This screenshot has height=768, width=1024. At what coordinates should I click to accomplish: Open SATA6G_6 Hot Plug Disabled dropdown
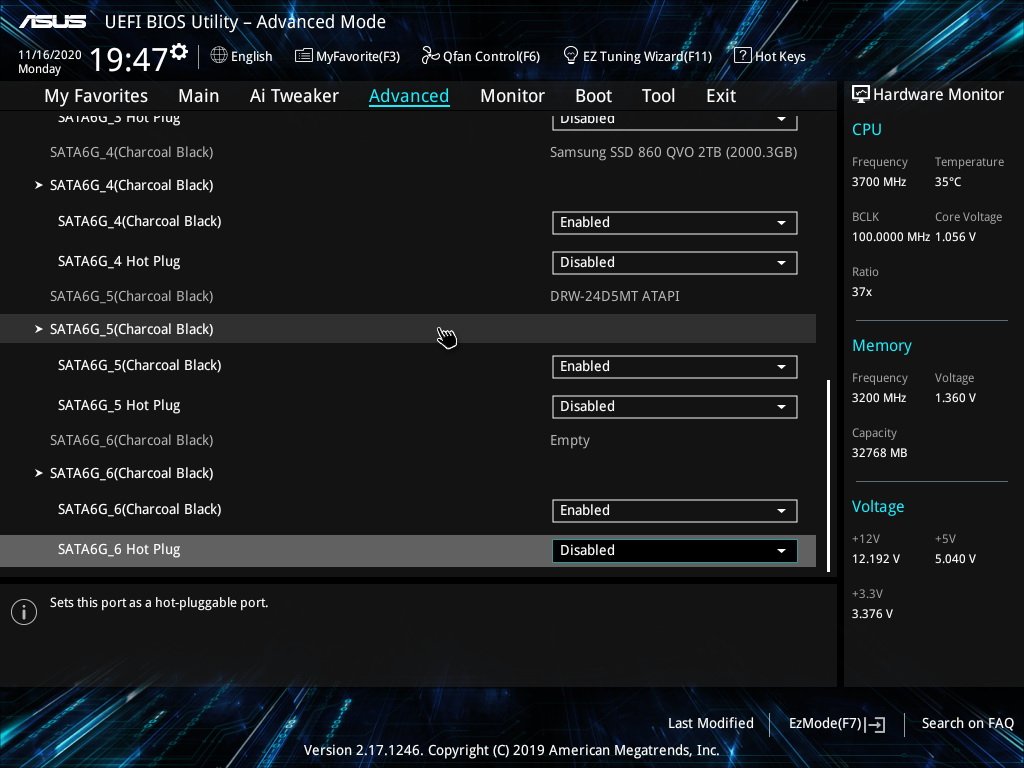(x=675, y=551)
